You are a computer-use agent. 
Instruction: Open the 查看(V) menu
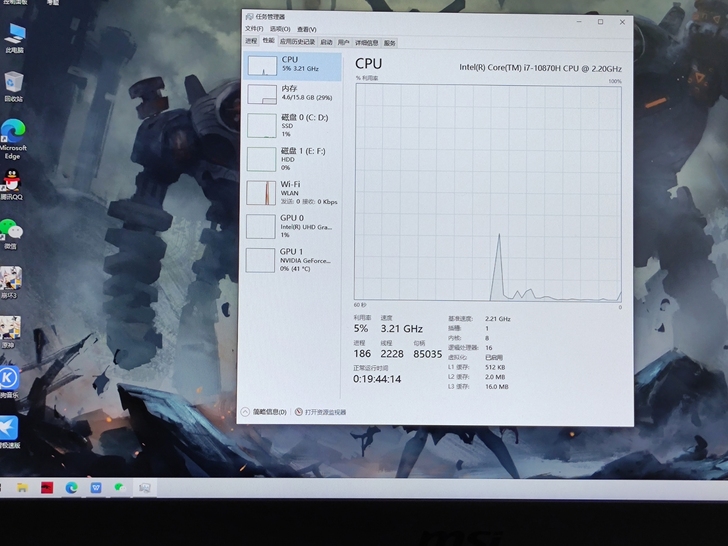click(306, 29)
